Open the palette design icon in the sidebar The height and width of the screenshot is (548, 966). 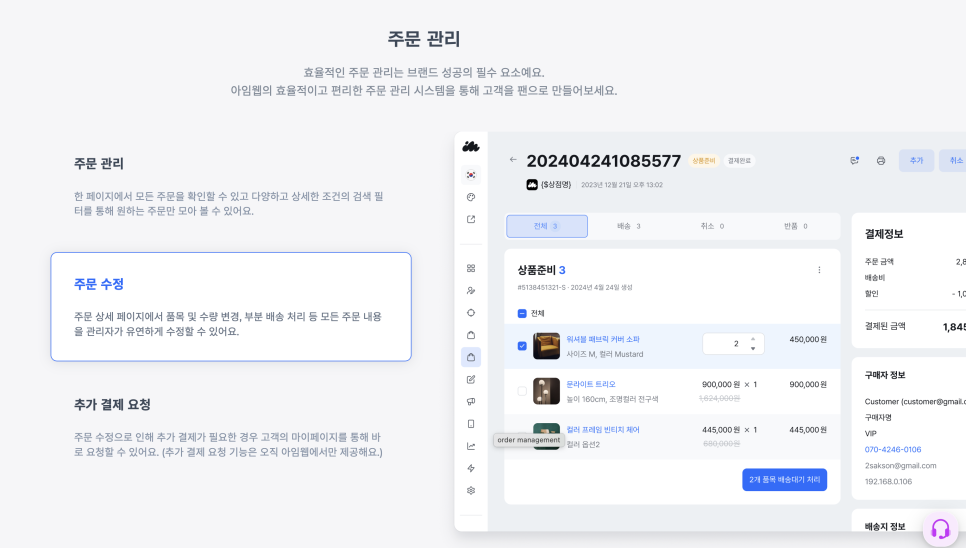[x=471, y=197]
